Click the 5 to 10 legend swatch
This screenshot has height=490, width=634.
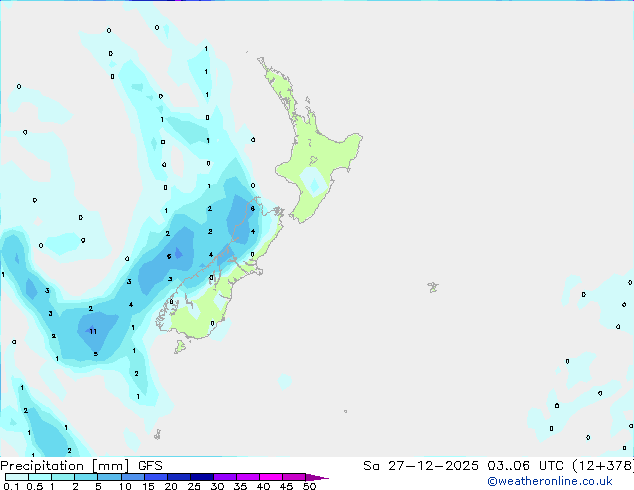tap(110, 477)
